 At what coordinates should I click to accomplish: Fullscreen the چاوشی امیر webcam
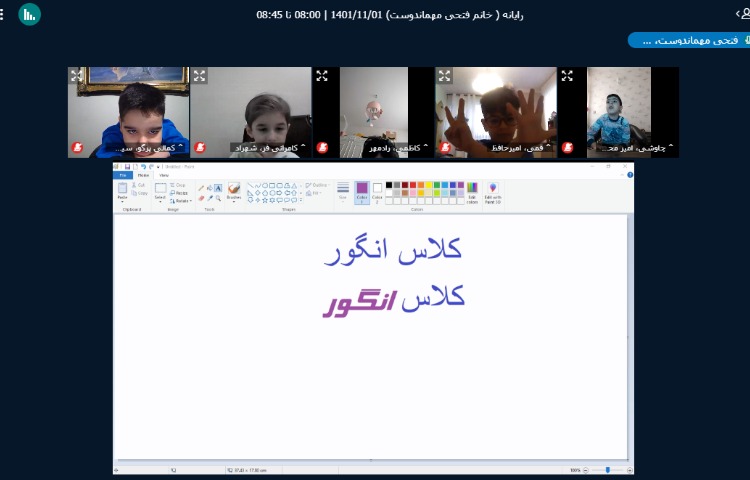point(567,76)
